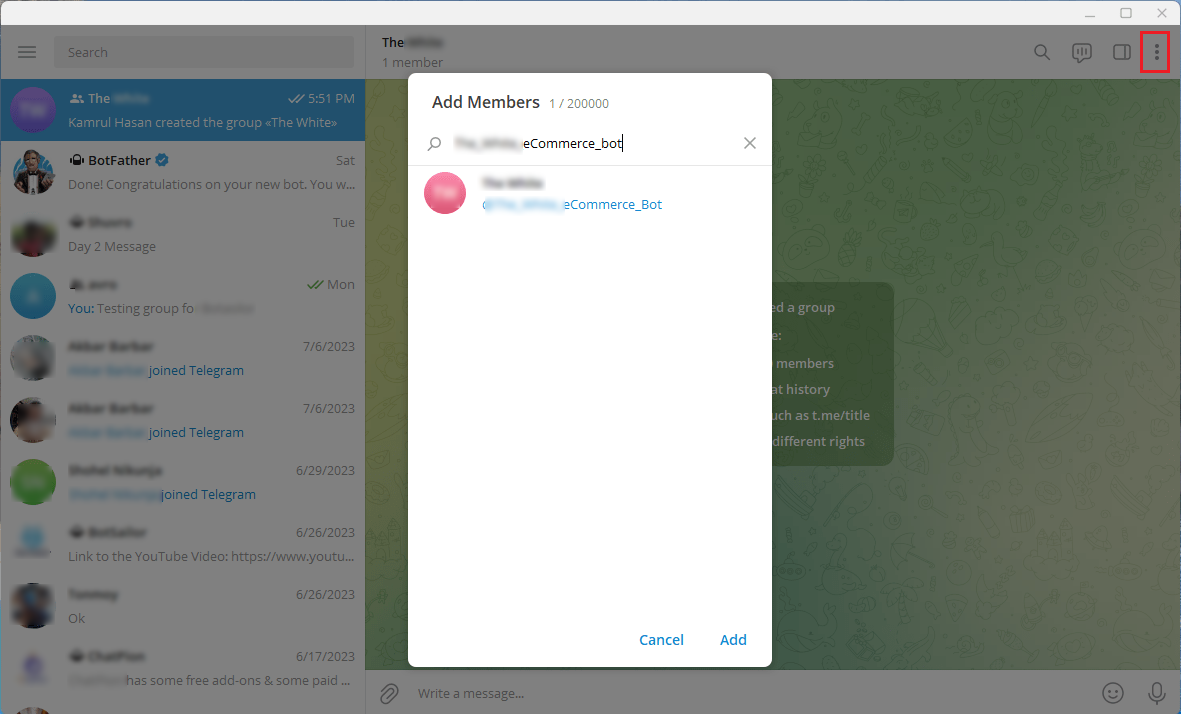Click the voice message microphone icon
1181x714 pixels.
pos(1156,693)
